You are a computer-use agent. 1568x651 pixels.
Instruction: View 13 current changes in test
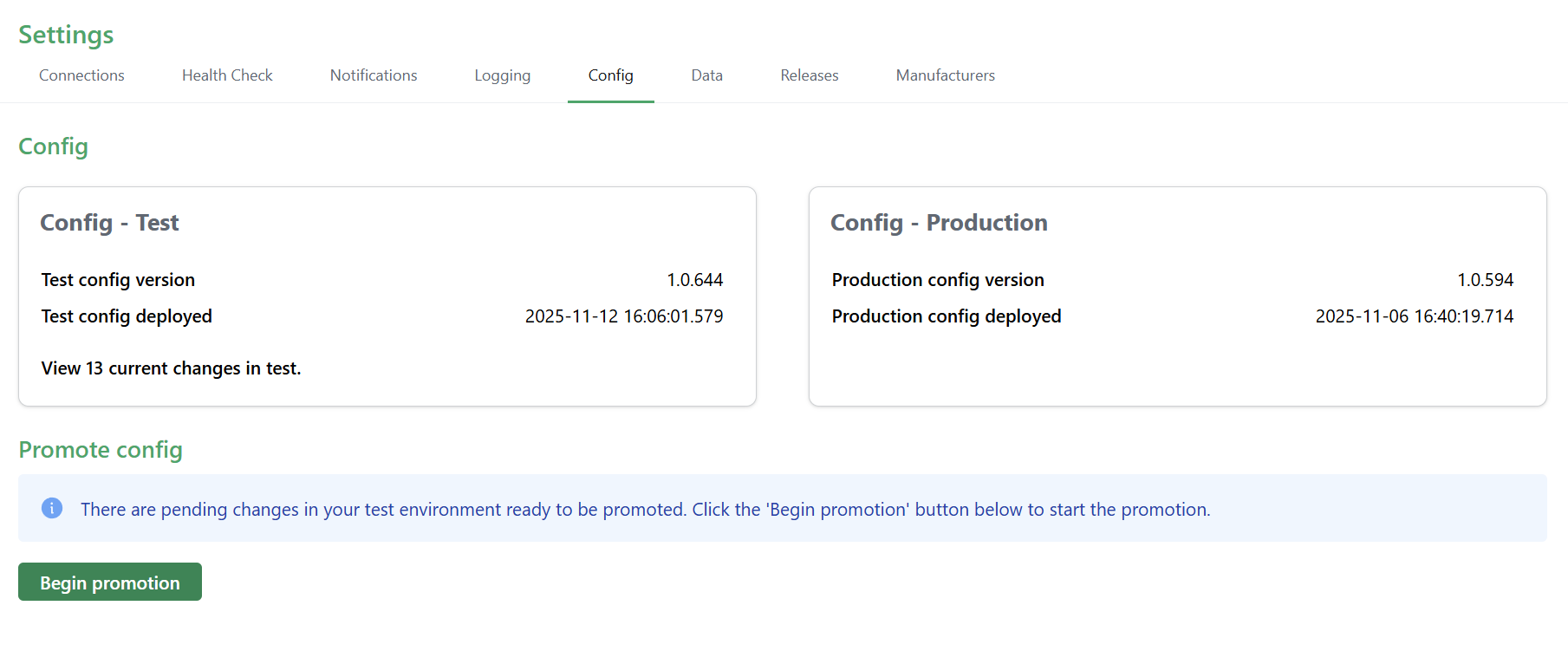(172, 368)
